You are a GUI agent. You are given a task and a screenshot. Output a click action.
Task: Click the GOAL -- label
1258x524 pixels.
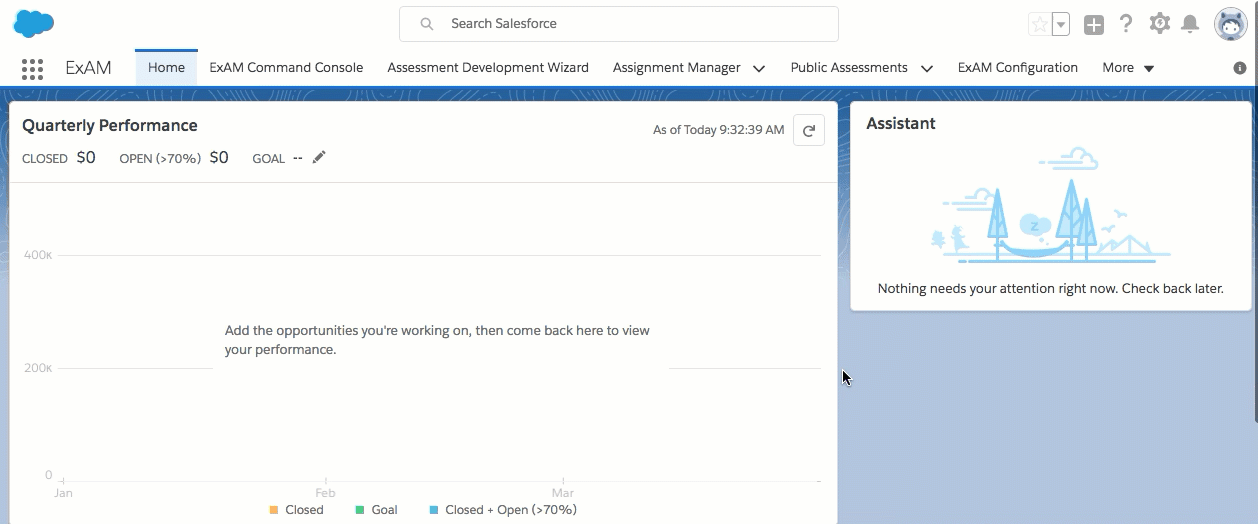[277, 158]
